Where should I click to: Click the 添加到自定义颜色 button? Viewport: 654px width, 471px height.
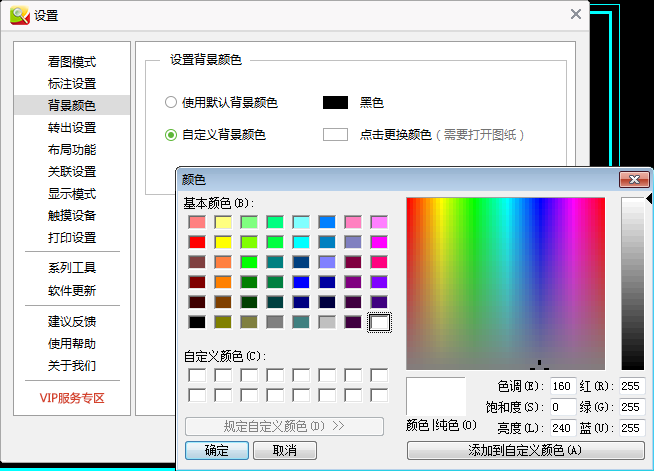tap(525, 451)
